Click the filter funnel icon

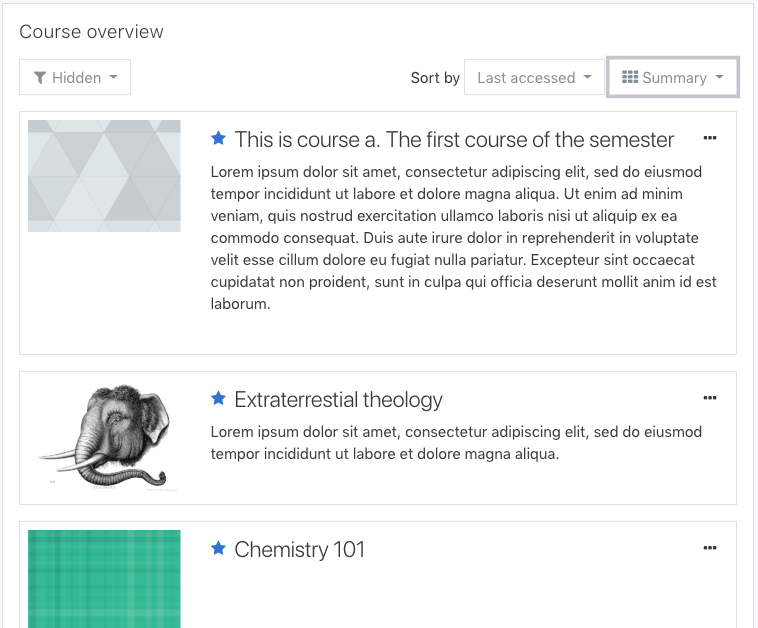click(40, 77)
